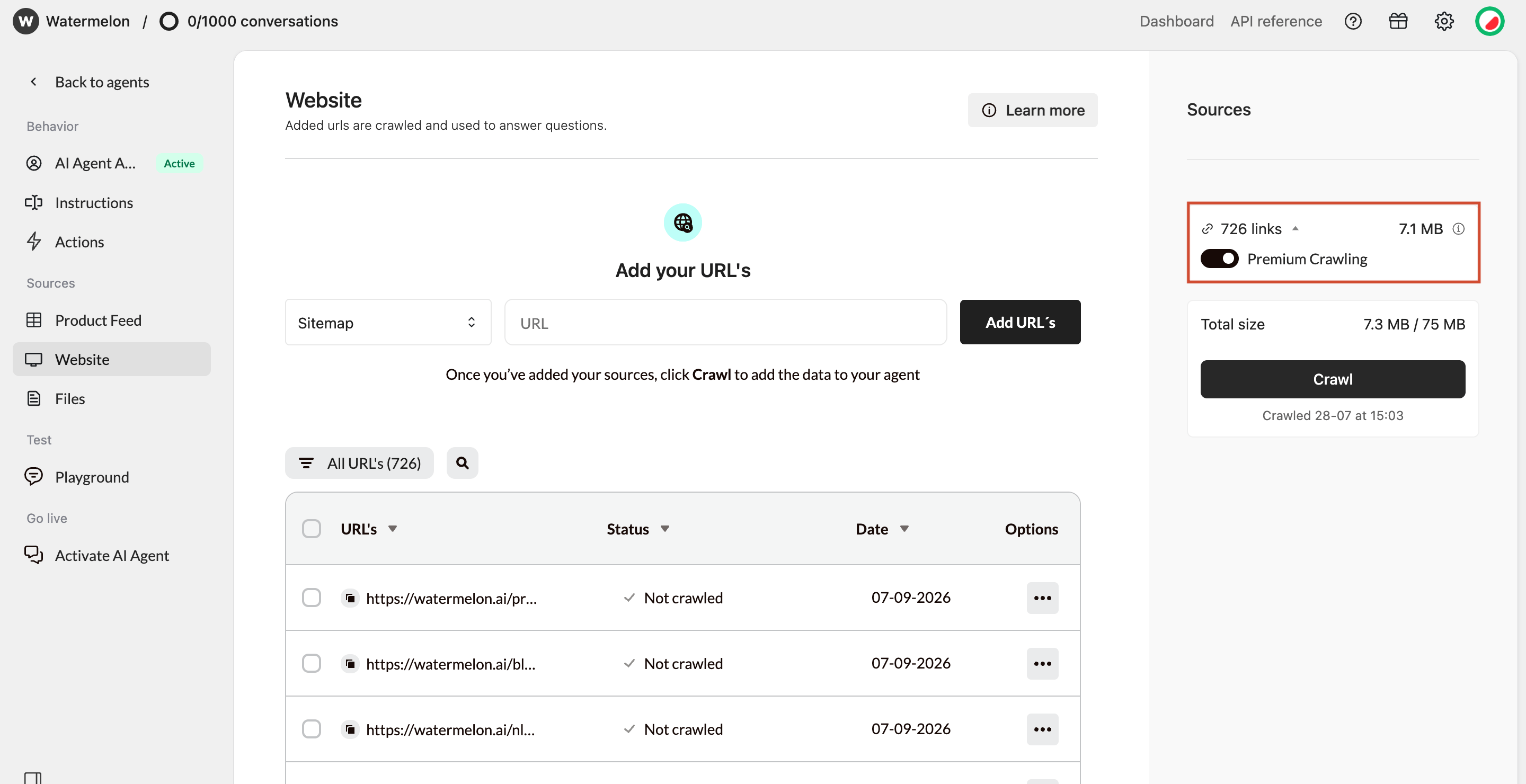This screenshot has width=1526, height=784.
Task: Click the page icon of watermelon.ai/bl… row
Action: click(350, 664)
